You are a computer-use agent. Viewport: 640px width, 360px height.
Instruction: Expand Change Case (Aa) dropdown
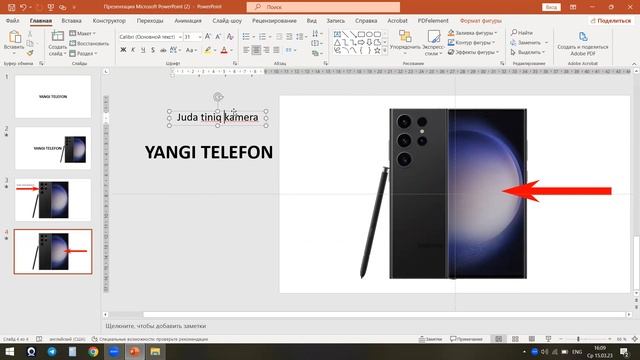click(x=191, y=50)
